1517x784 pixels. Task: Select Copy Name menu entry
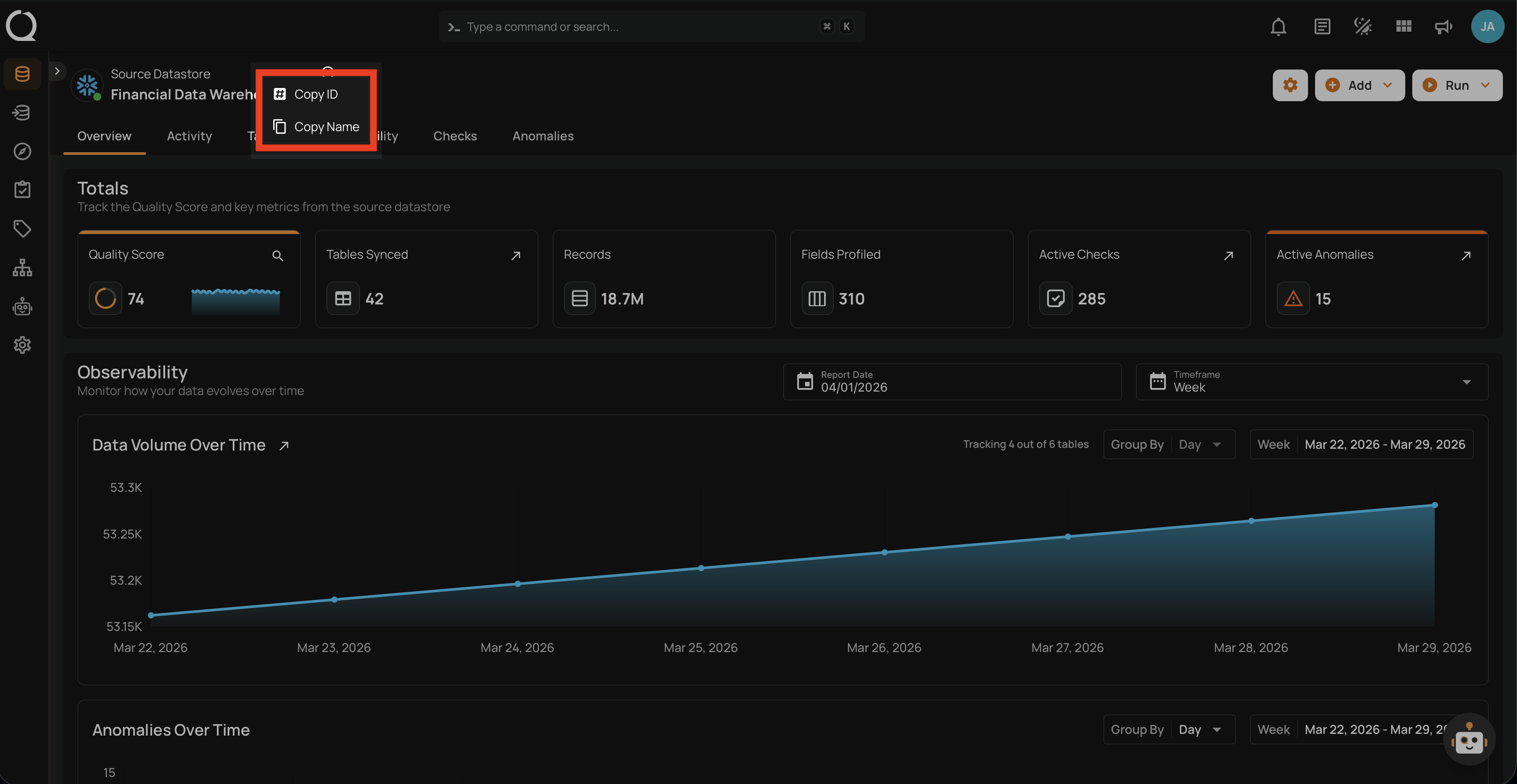[326, 127]
